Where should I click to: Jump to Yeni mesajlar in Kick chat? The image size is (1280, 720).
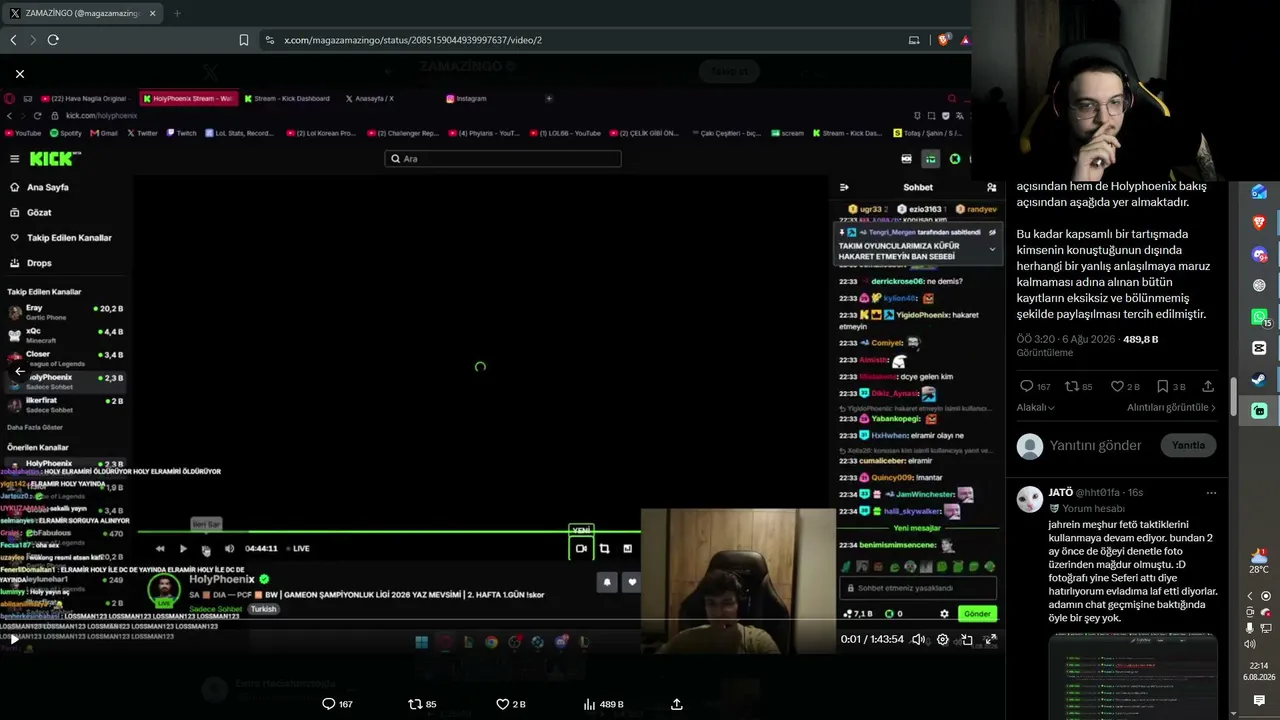point(917,528)
